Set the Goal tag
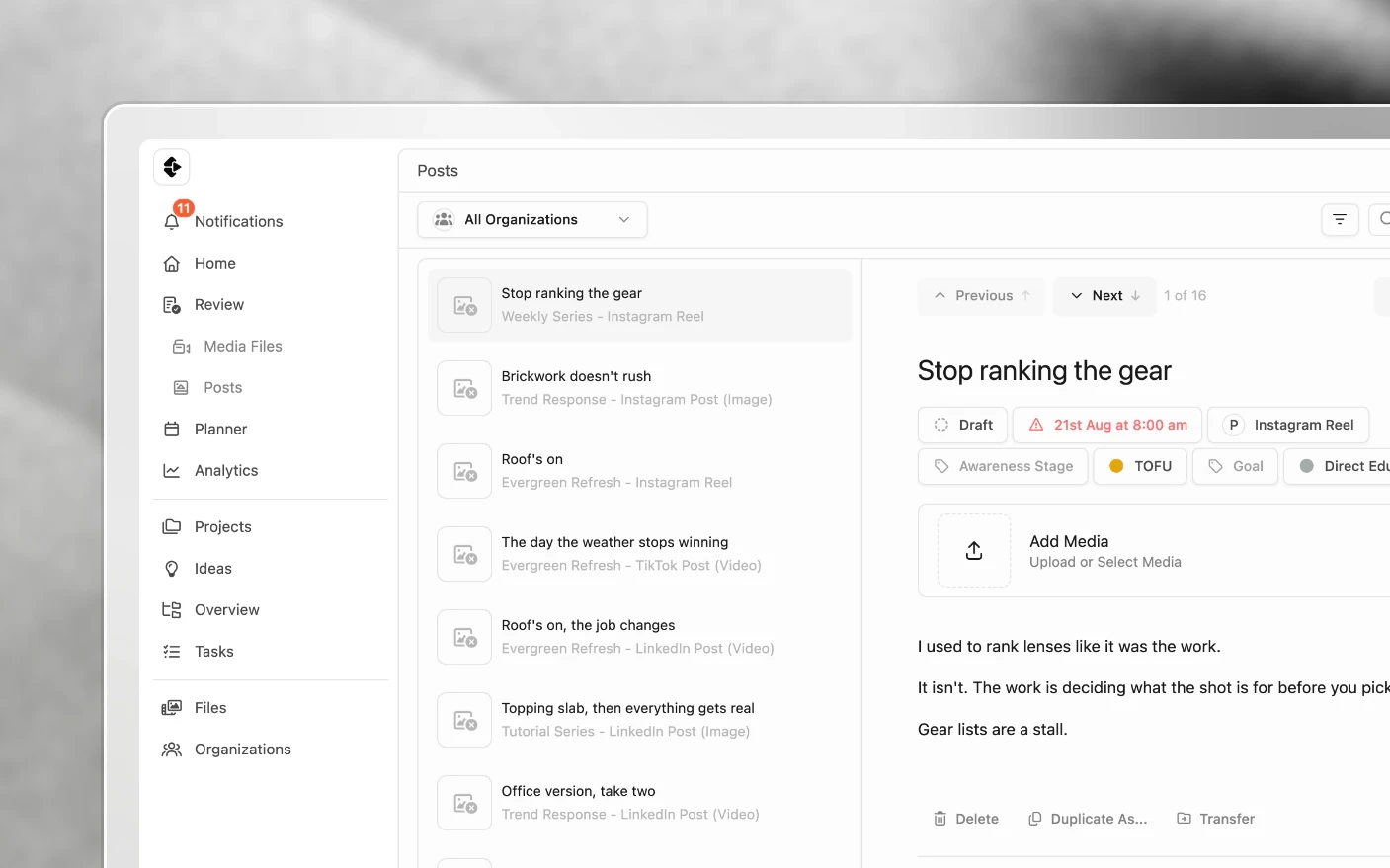Viewport: 1390px width, 868px height. 1236,467
